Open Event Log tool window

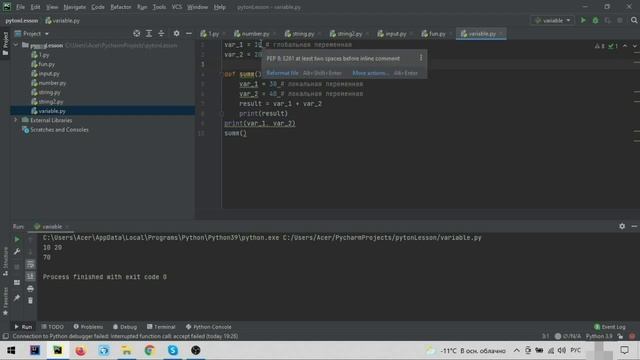610,327
